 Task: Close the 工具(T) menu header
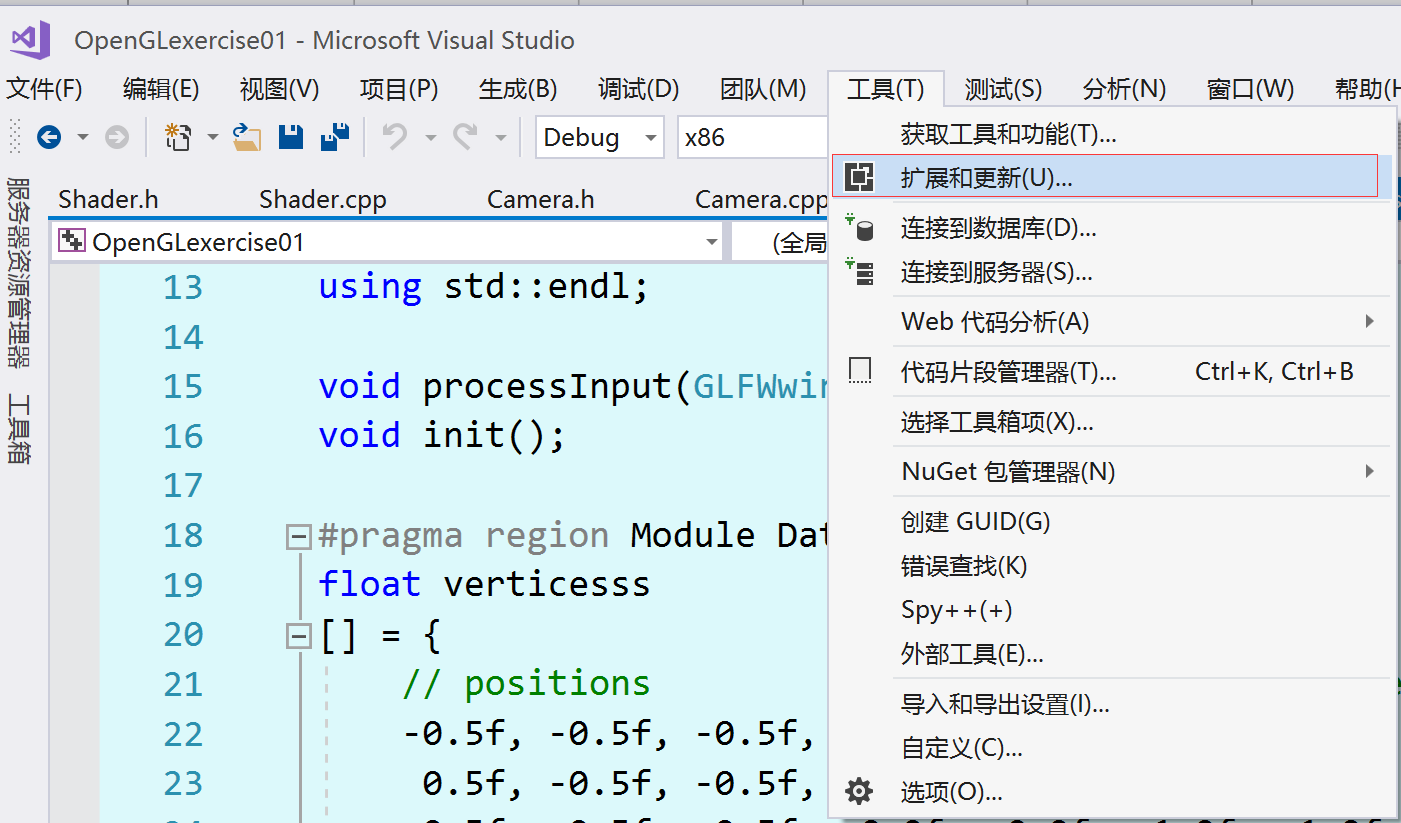tap(886, 89)
